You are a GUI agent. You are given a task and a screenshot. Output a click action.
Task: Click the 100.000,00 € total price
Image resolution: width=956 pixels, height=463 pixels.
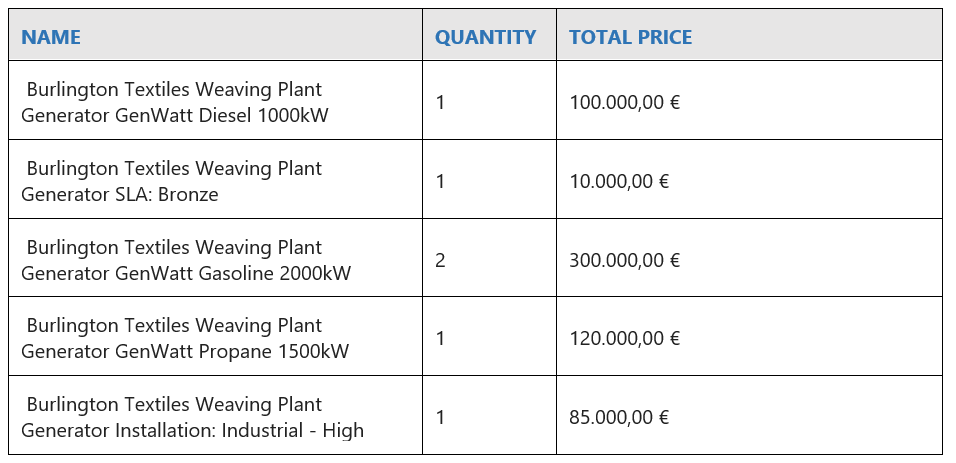click(x=624, y=102)
